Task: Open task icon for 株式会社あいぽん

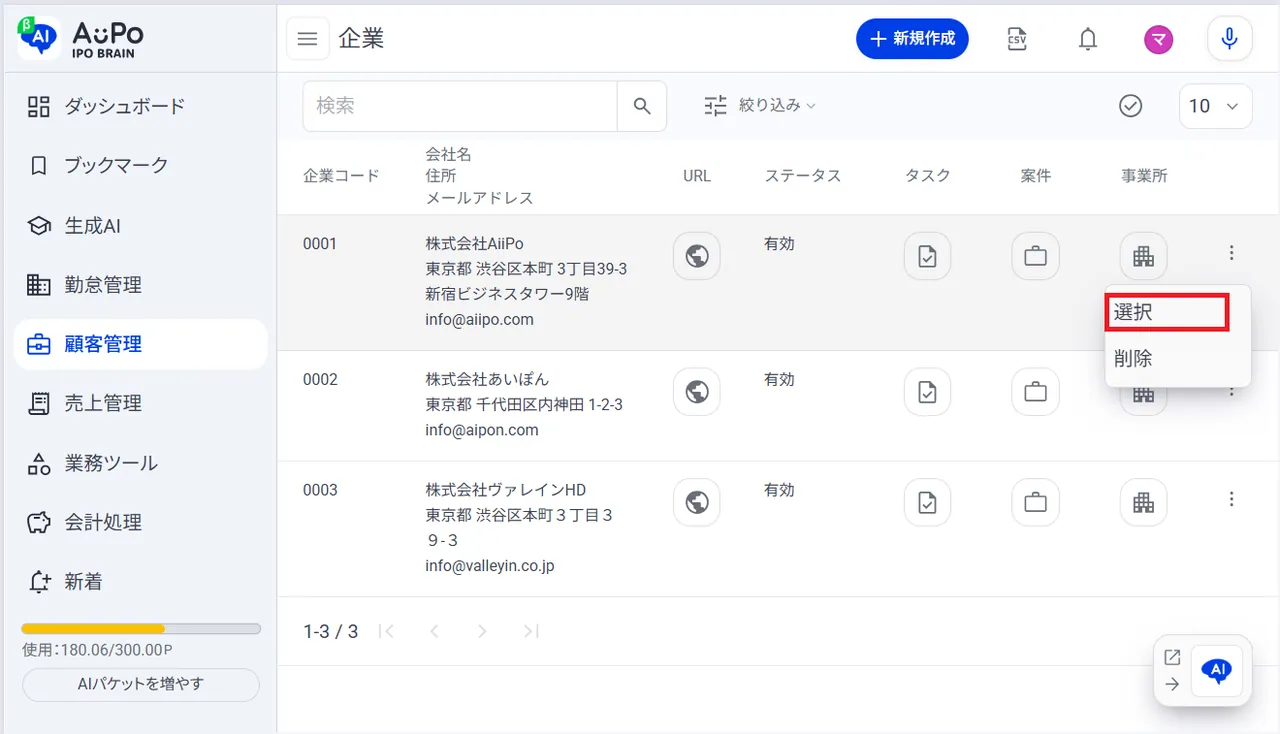Action: pyautogui.click(x=928, y=392)
